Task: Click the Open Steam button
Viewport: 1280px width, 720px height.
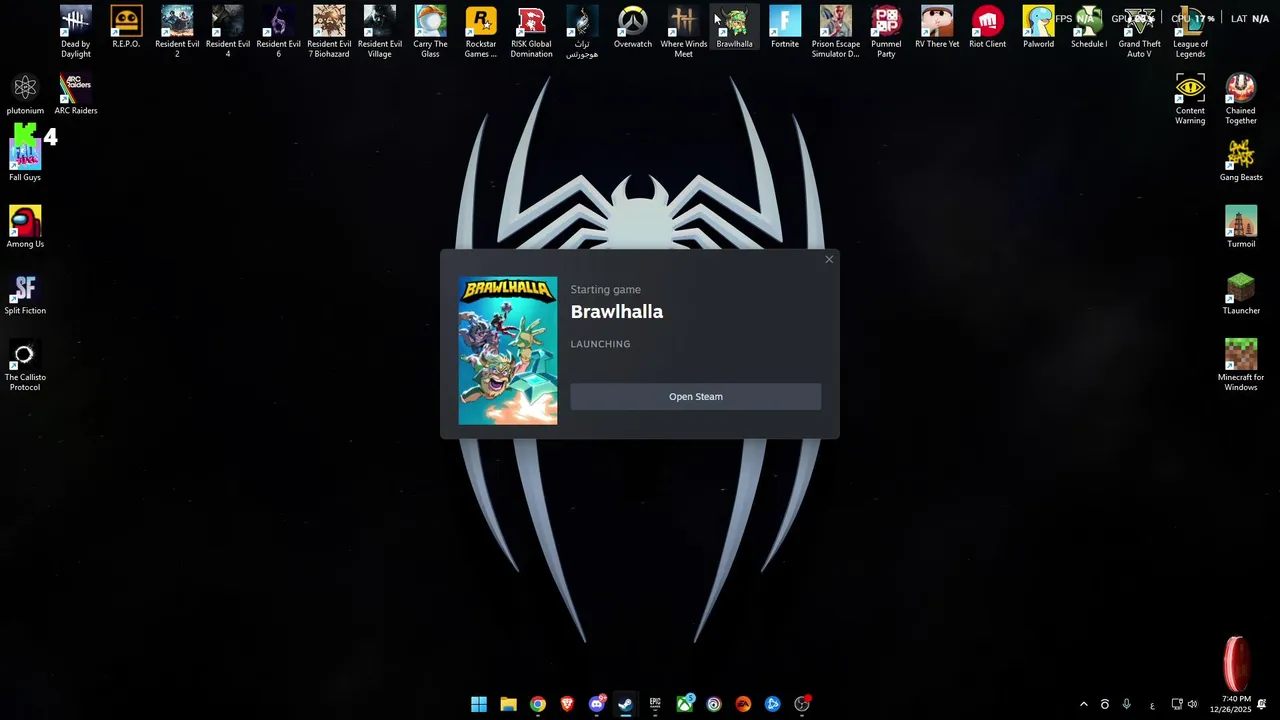Action: 696,397
